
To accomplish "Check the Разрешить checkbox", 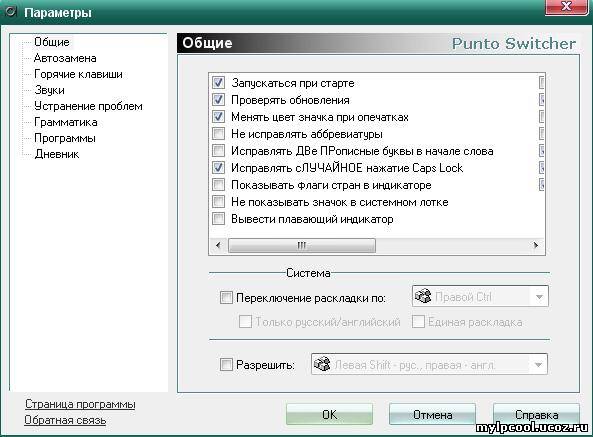I will pyautogui.click(x=226, y=365).
